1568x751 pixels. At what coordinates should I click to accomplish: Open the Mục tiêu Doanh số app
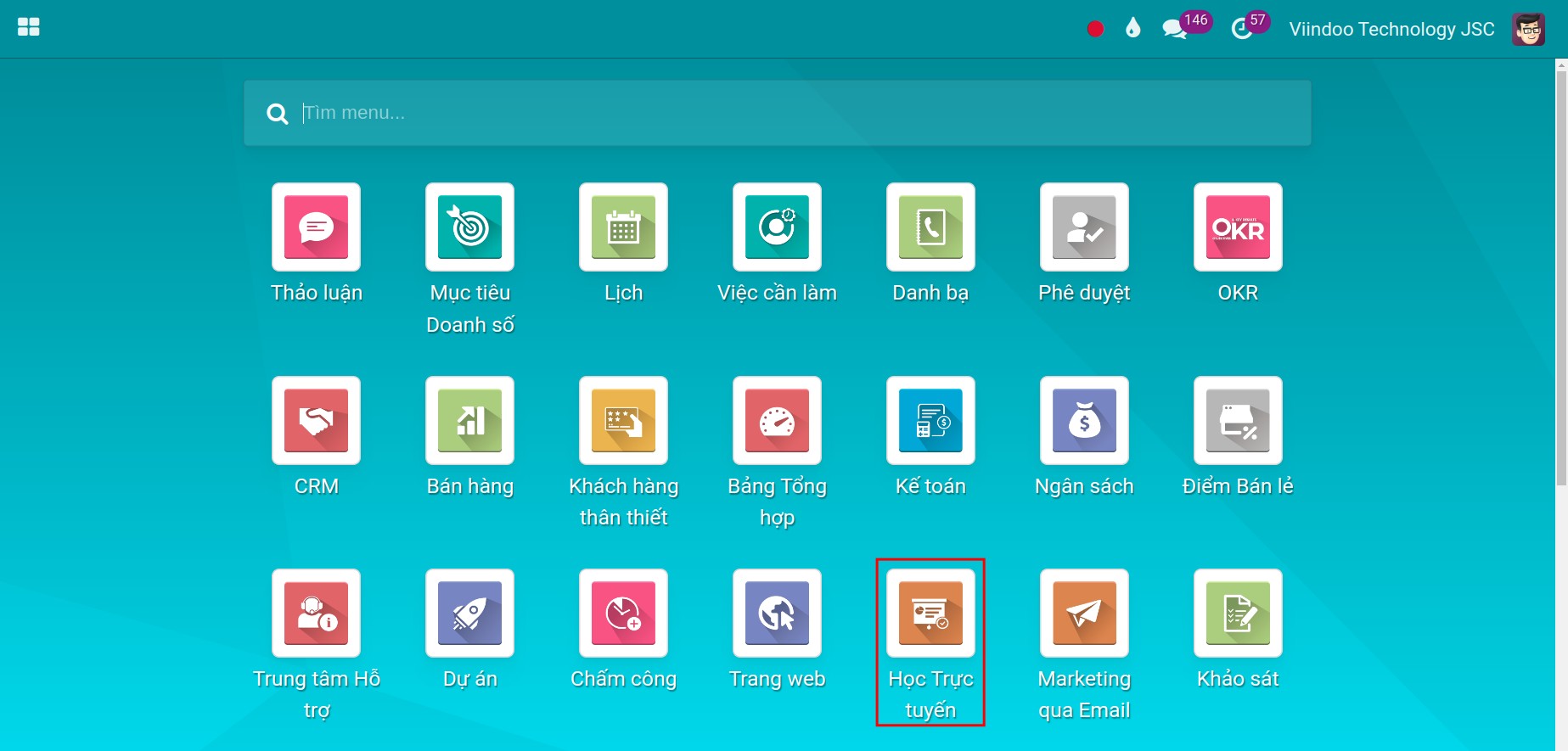point(469,227)
